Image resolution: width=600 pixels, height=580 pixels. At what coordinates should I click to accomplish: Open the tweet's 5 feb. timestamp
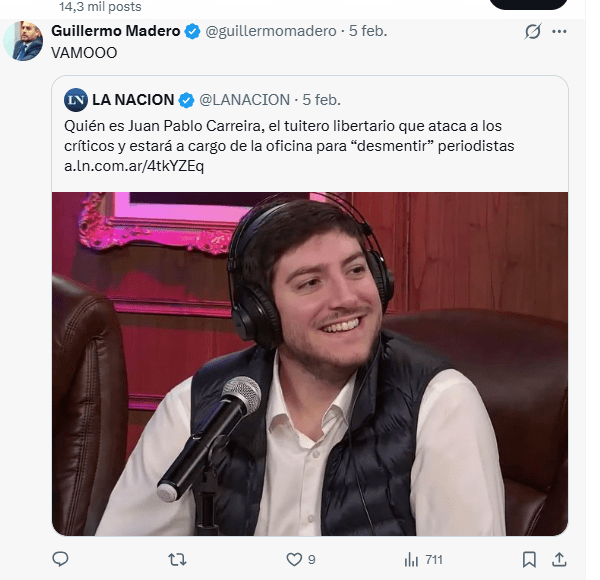pos(368,31)
